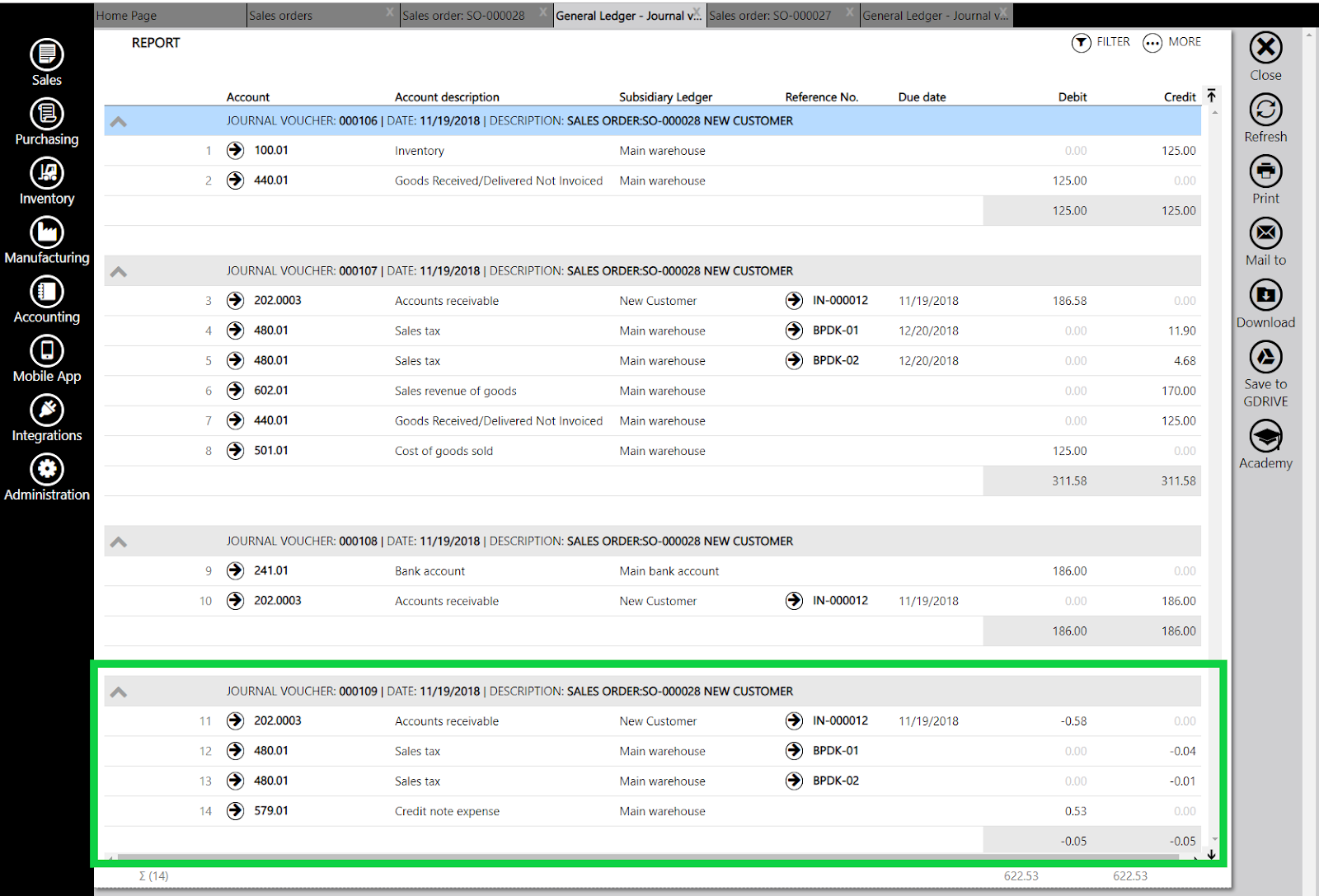This screenshot has width=1319, height=896.
Task: Open the MORE menu
Action: point(1171,42)
